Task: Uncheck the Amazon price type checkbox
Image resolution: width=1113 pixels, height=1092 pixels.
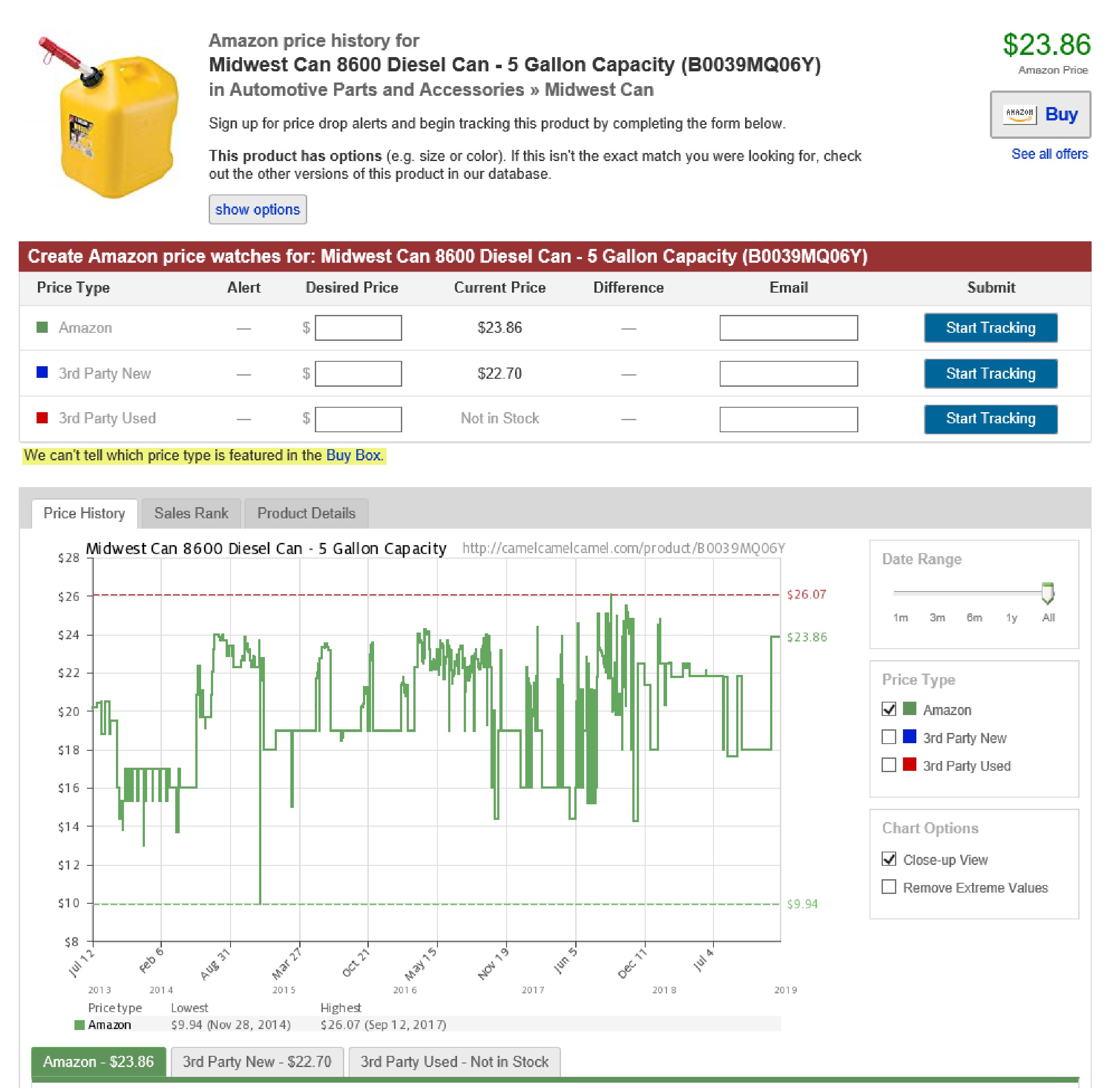Action: [x=889, y=709]
